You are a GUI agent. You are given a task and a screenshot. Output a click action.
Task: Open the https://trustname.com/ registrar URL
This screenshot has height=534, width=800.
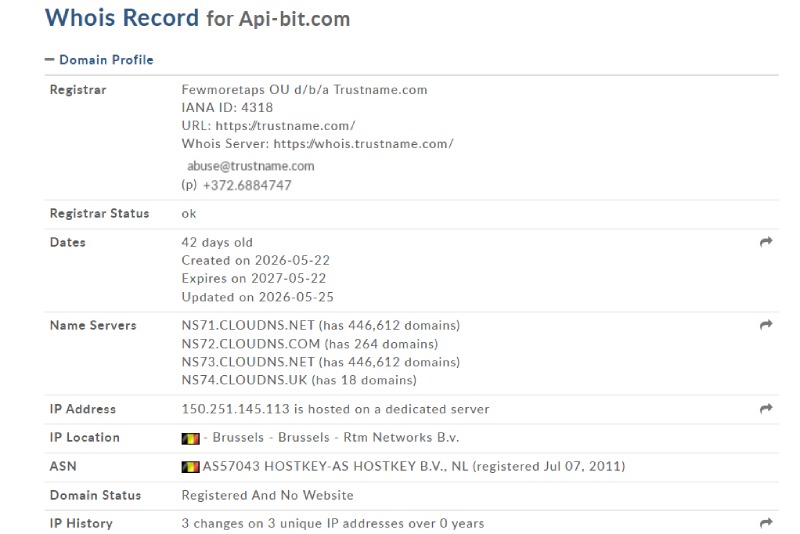(285, 125)
